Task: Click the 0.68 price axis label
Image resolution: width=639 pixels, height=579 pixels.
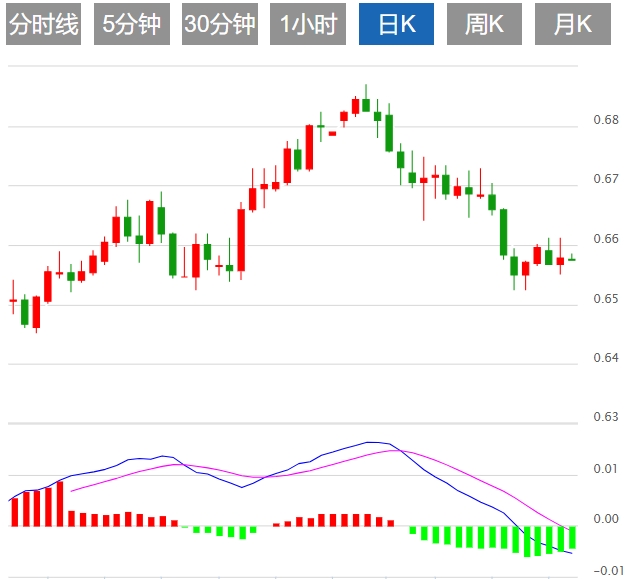Action: pos(605,120)
